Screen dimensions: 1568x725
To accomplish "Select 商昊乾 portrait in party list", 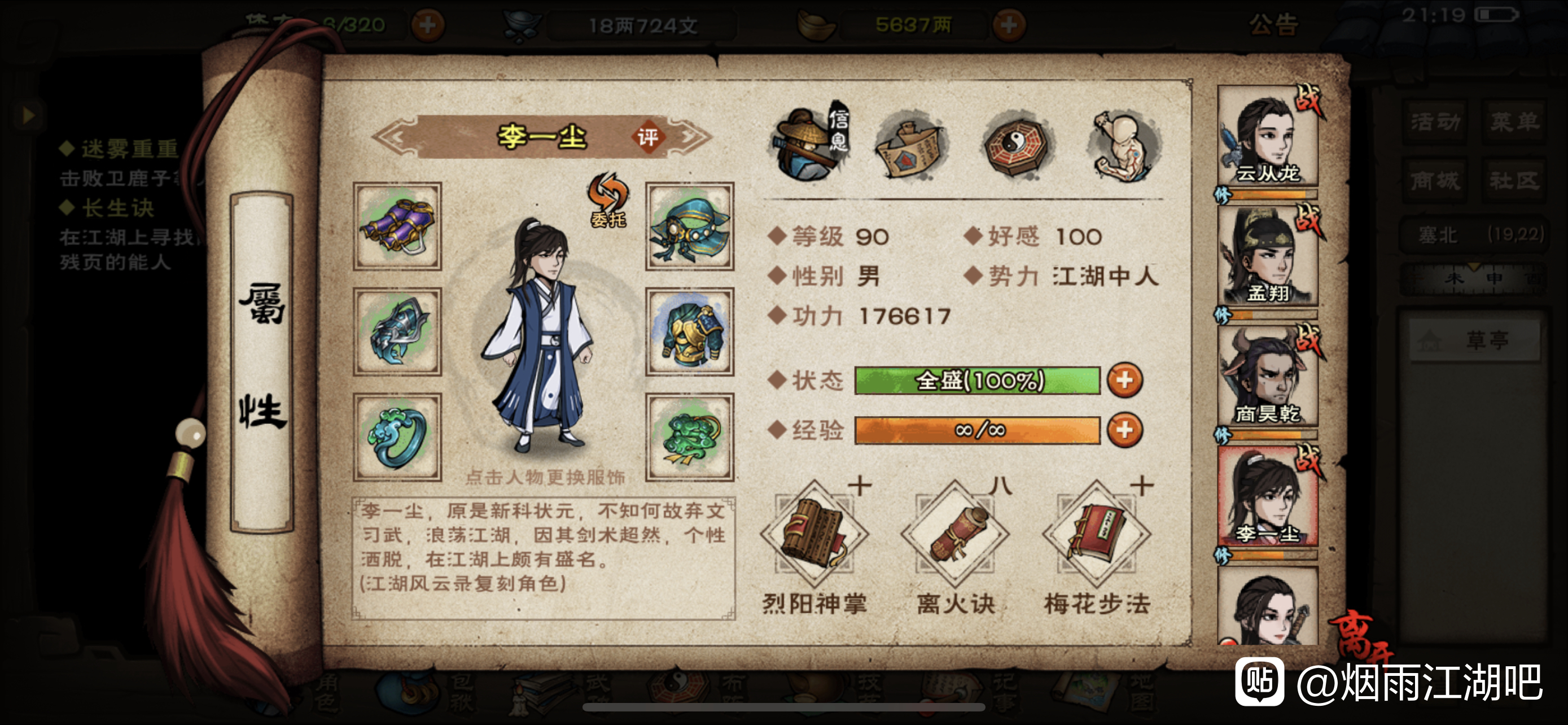I will pos(1268,376).
